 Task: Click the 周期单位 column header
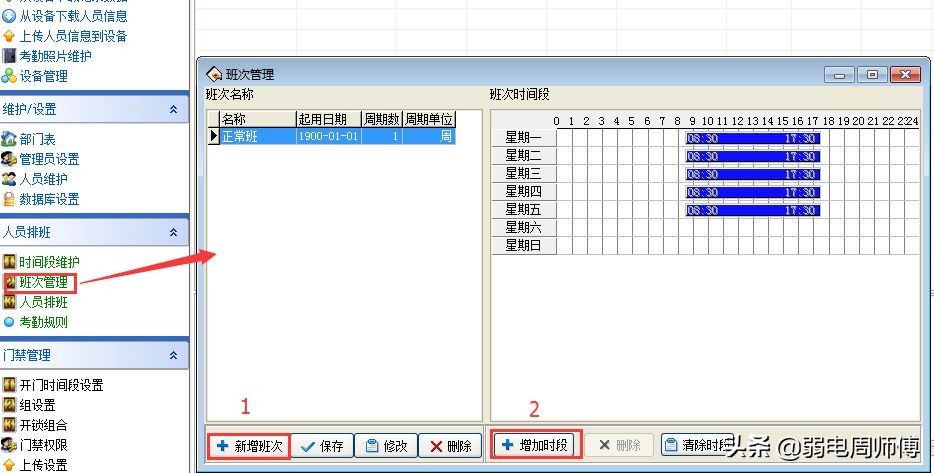click(x=429, y=119)
